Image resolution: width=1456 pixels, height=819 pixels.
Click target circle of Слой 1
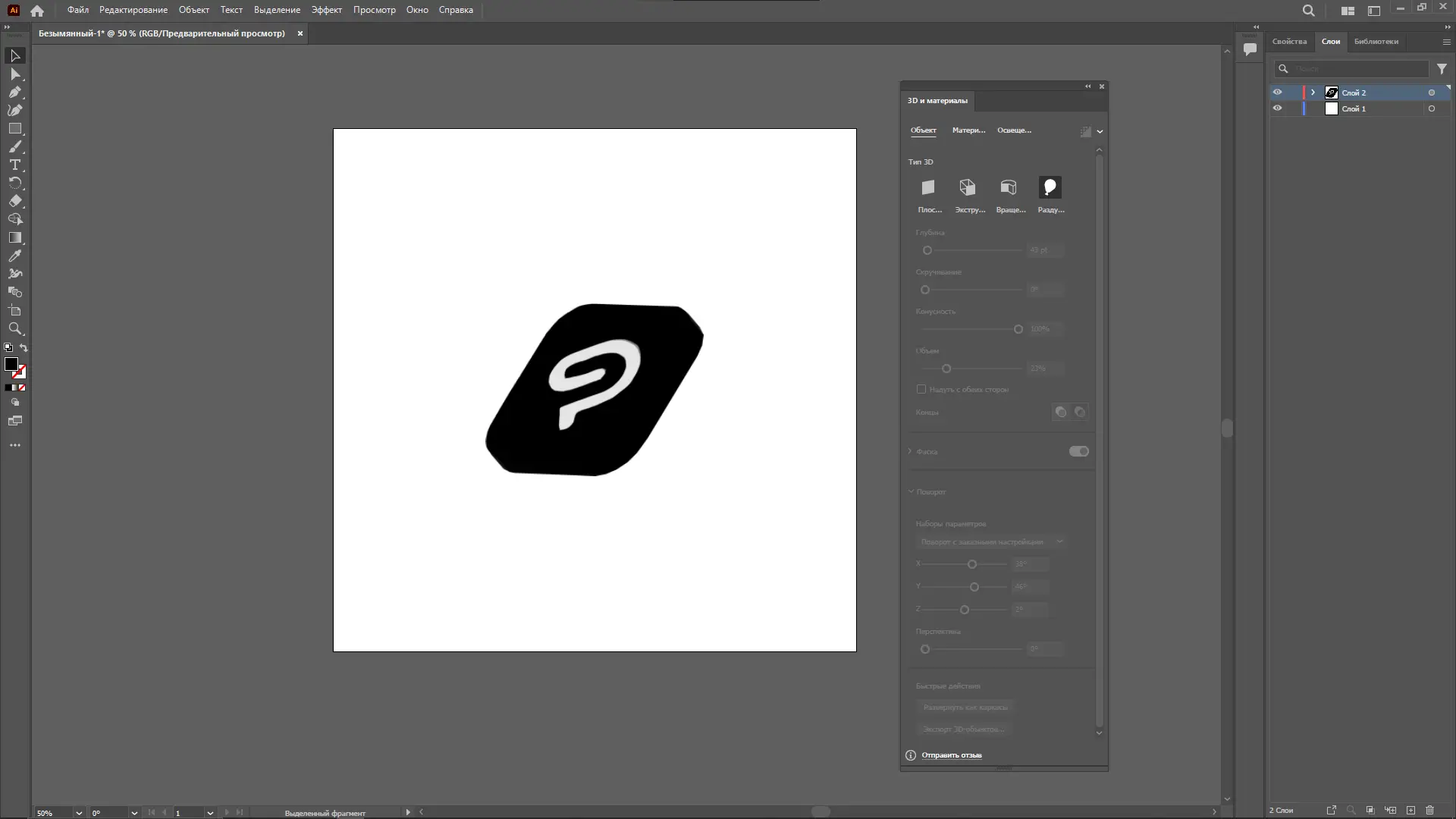click(1432, 108)
